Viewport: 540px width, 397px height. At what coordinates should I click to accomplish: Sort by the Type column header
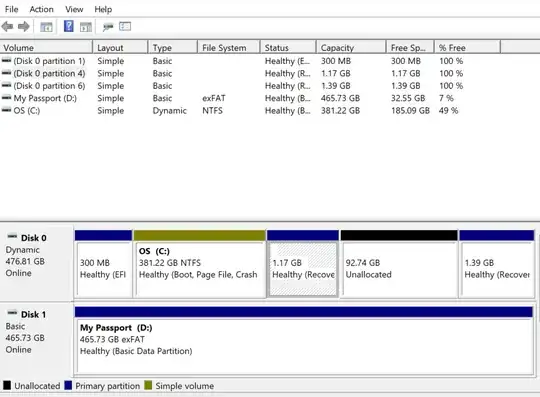click(173, 48)
